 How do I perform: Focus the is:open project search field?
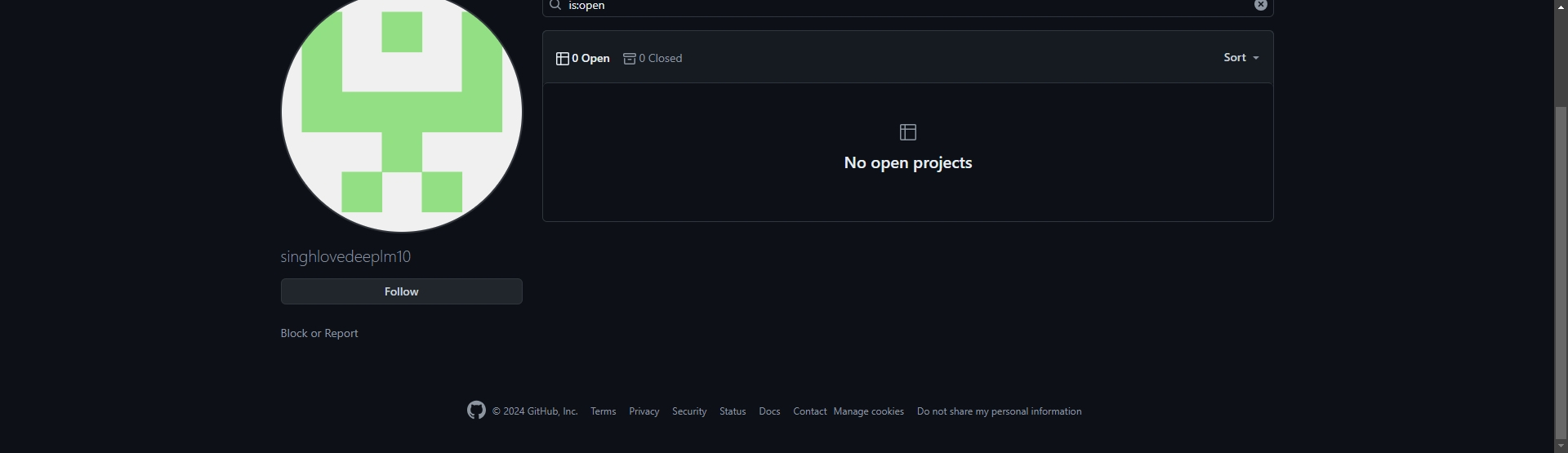907,7
